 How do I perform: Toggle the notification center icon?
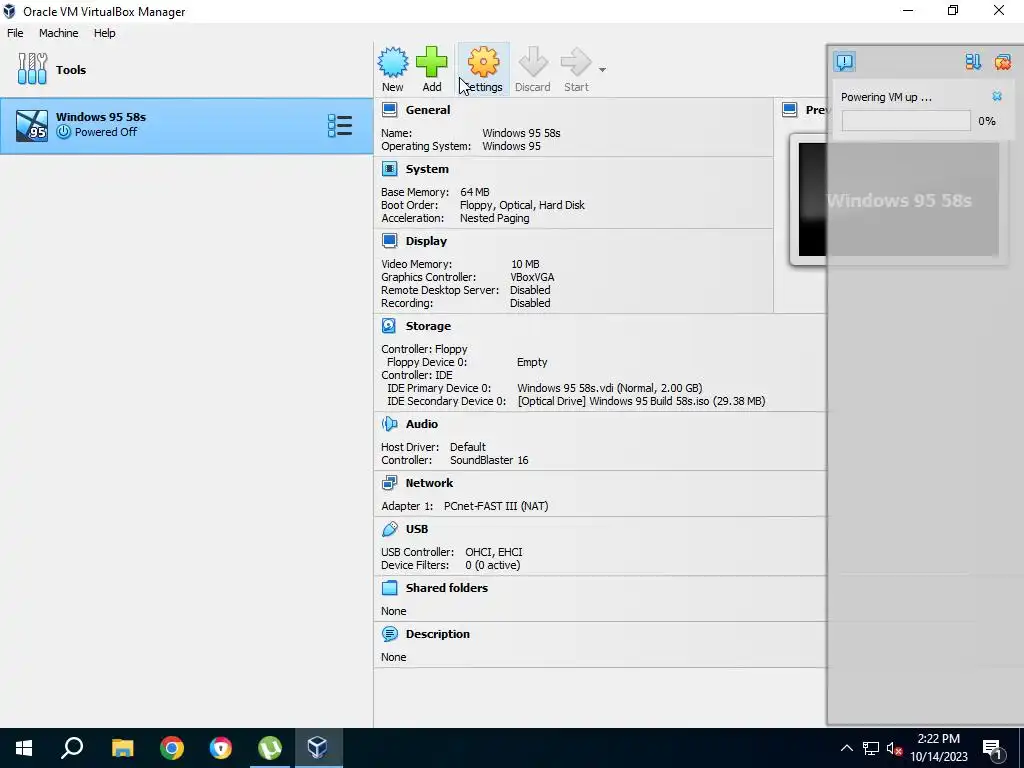point(844,62)
